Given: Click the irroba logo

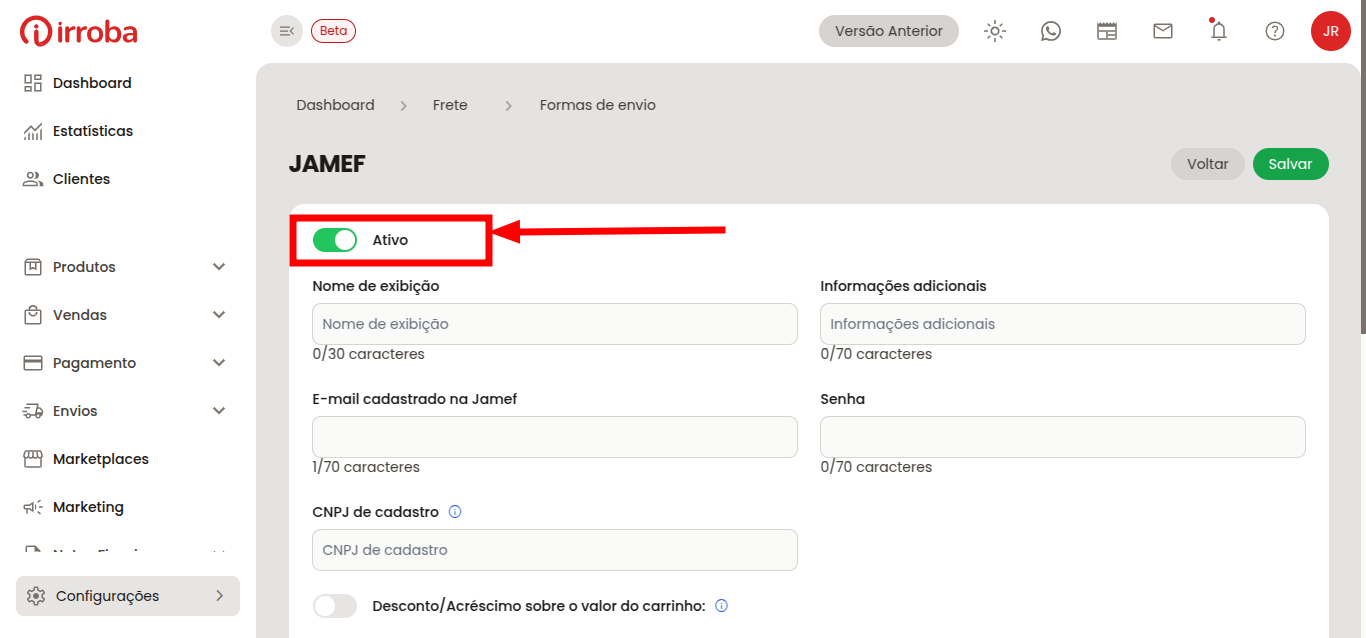Looking at the screenshot, I should click(x=79, y=31).
